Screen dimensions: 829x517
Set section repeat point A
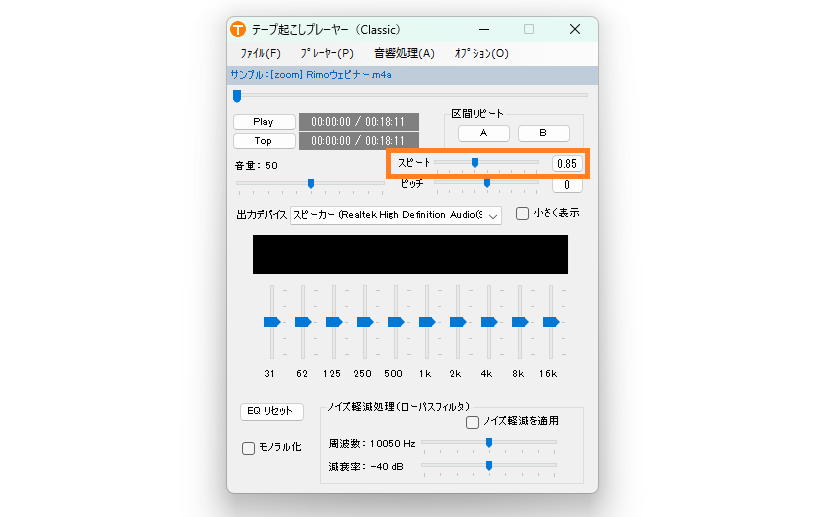(484, 133)
